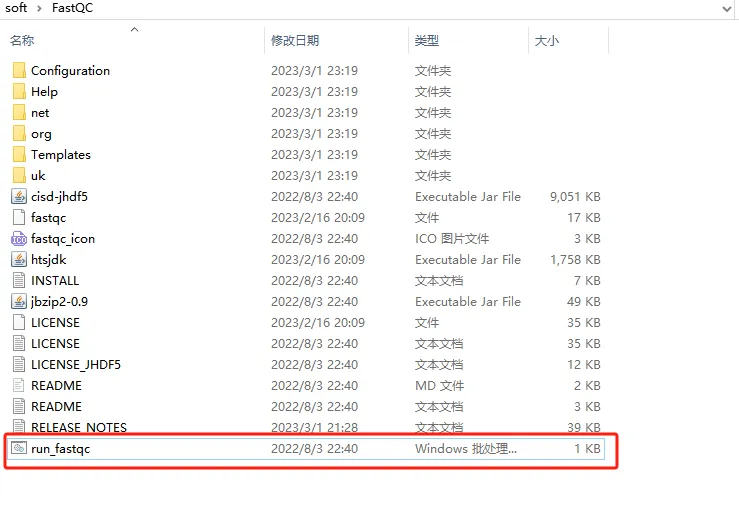Select the RELEASE_NOTES file name

click(79, 428)
